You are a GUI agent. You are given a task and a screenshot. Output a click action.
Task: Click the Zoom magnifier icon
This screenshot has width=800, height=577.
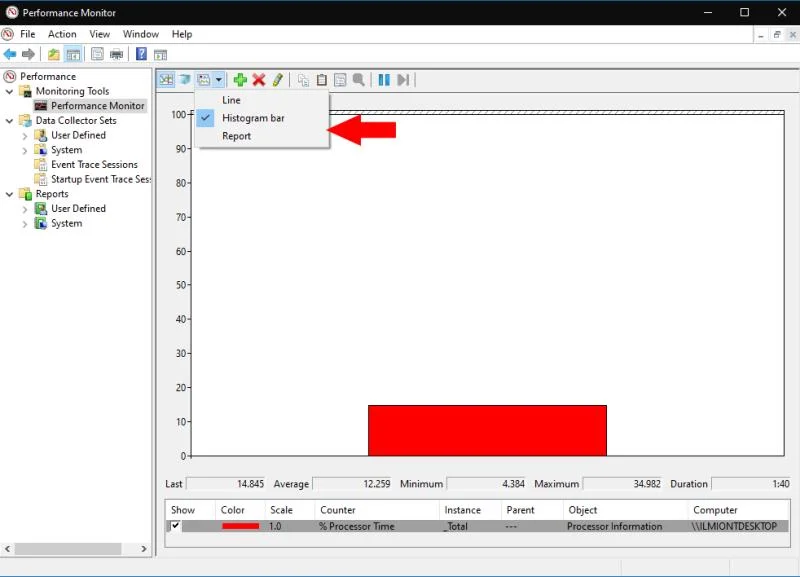(x=359, y=80)
